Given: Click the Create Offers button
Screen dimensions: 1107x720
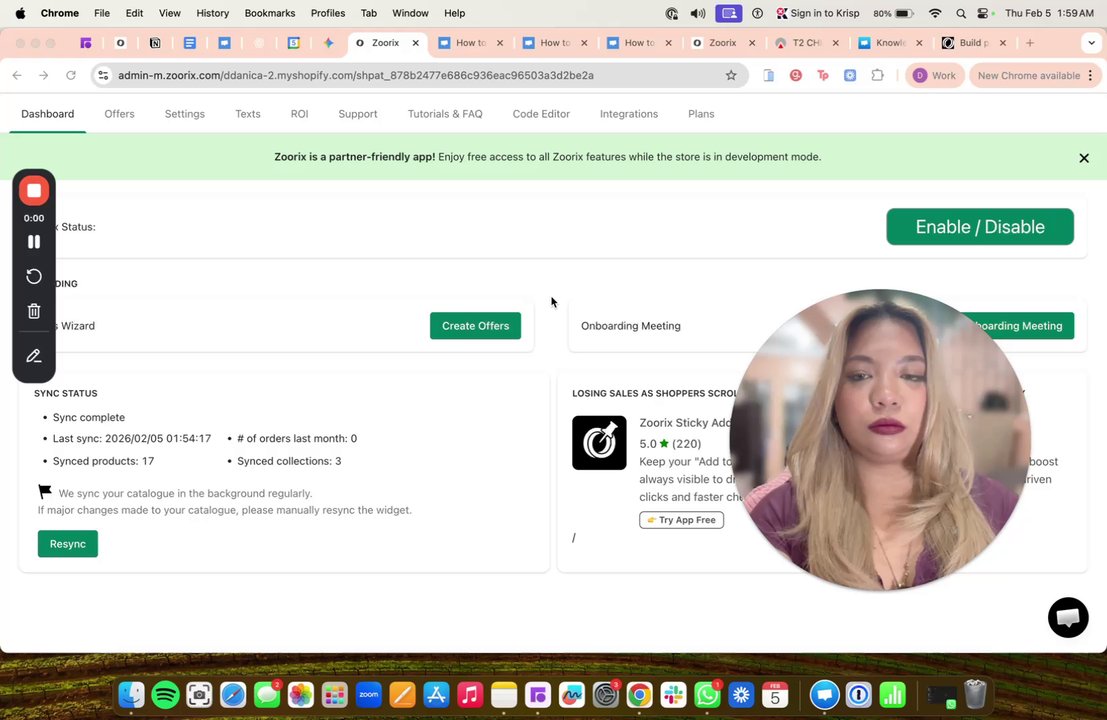Looking at the screenshot, I should (475, 325).
